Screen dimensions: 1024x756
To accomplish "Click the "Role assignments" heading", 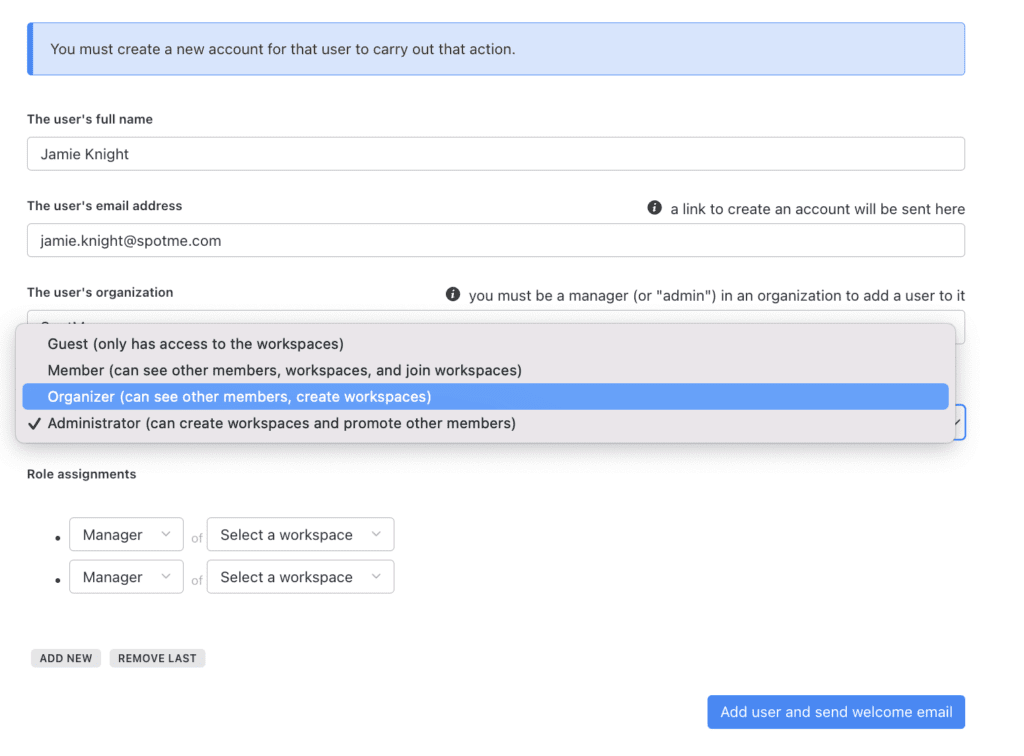I will (x=81, y=474).
